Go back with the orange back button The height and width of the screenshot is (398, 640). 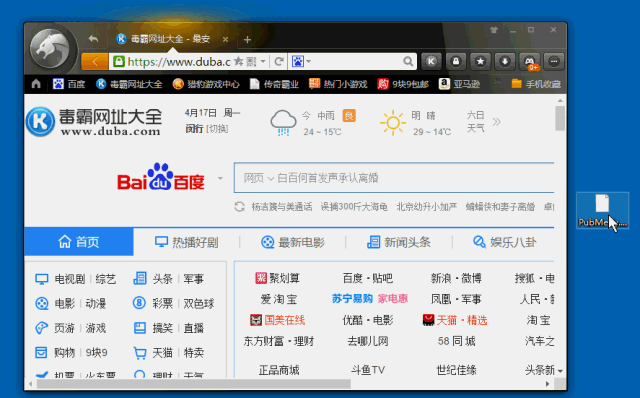(95, 62)
